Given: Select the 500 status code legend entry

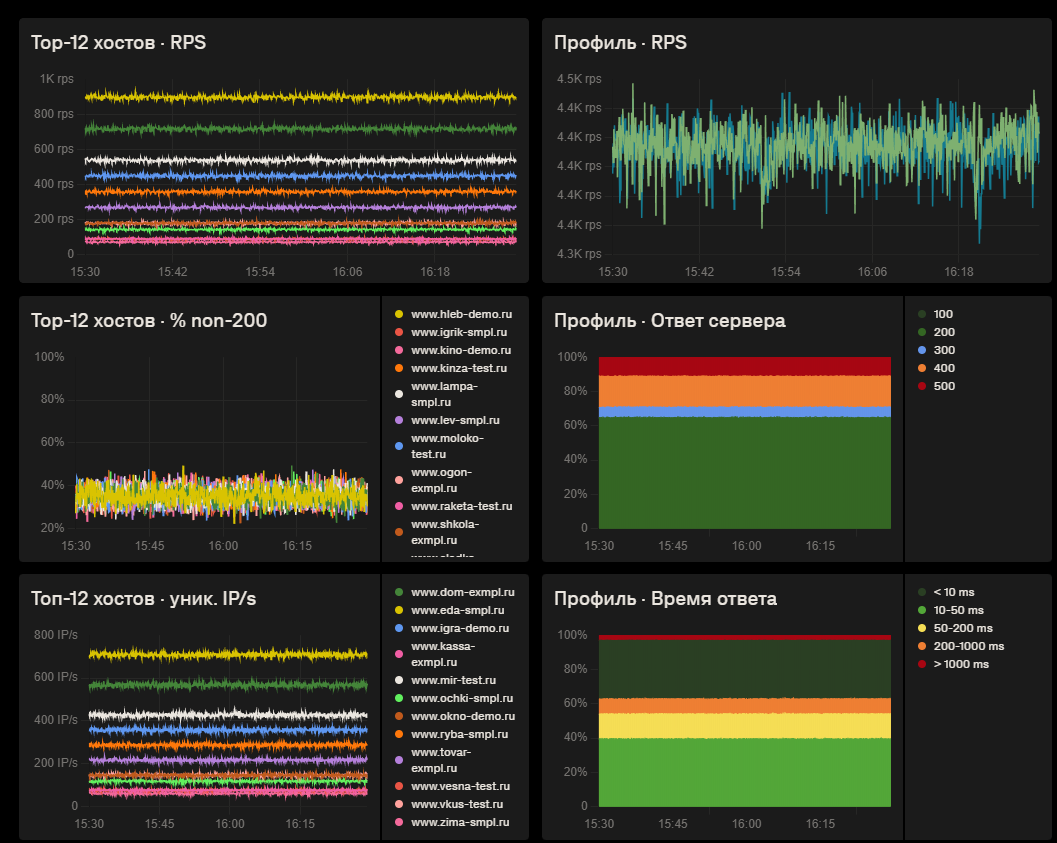Looking at the screenshot, I should coord(944,386).
